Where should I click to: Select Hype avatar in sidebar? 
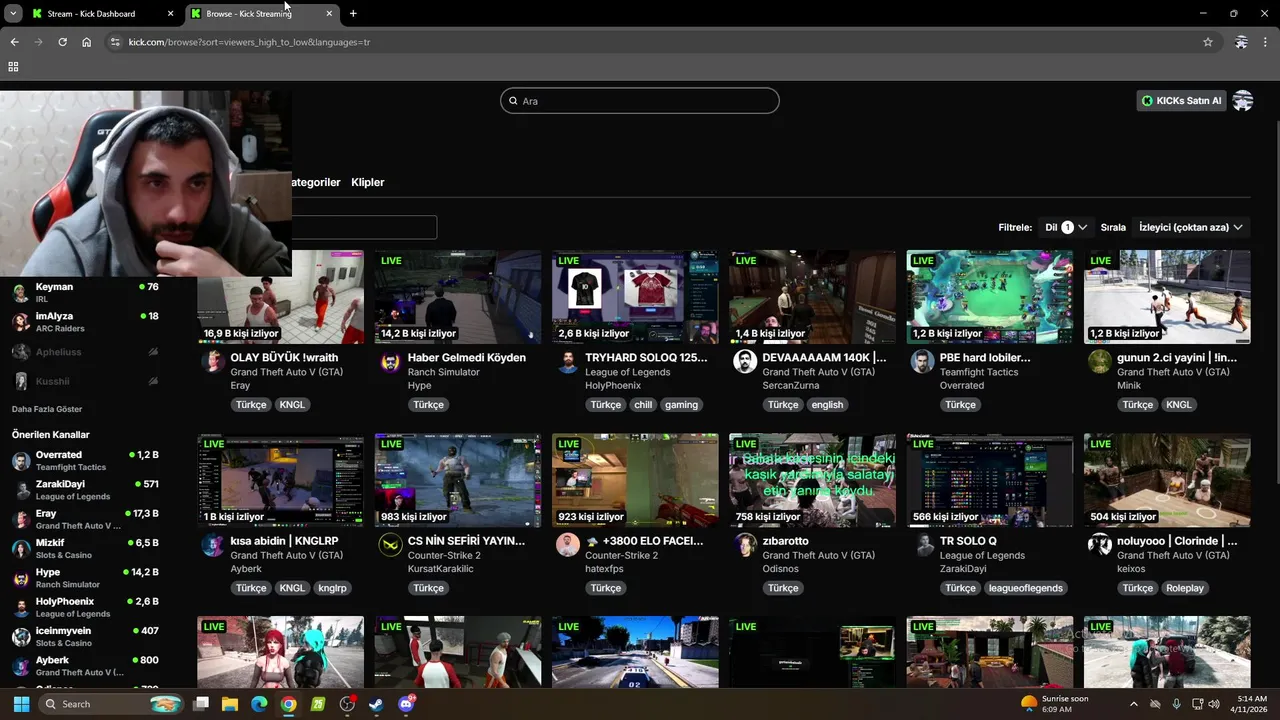pyautogui.click(x=21, y=578)
